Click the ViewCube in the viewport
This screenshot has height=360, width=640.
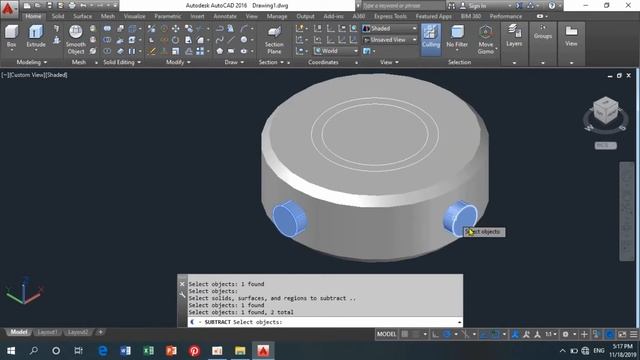[605, 110]
